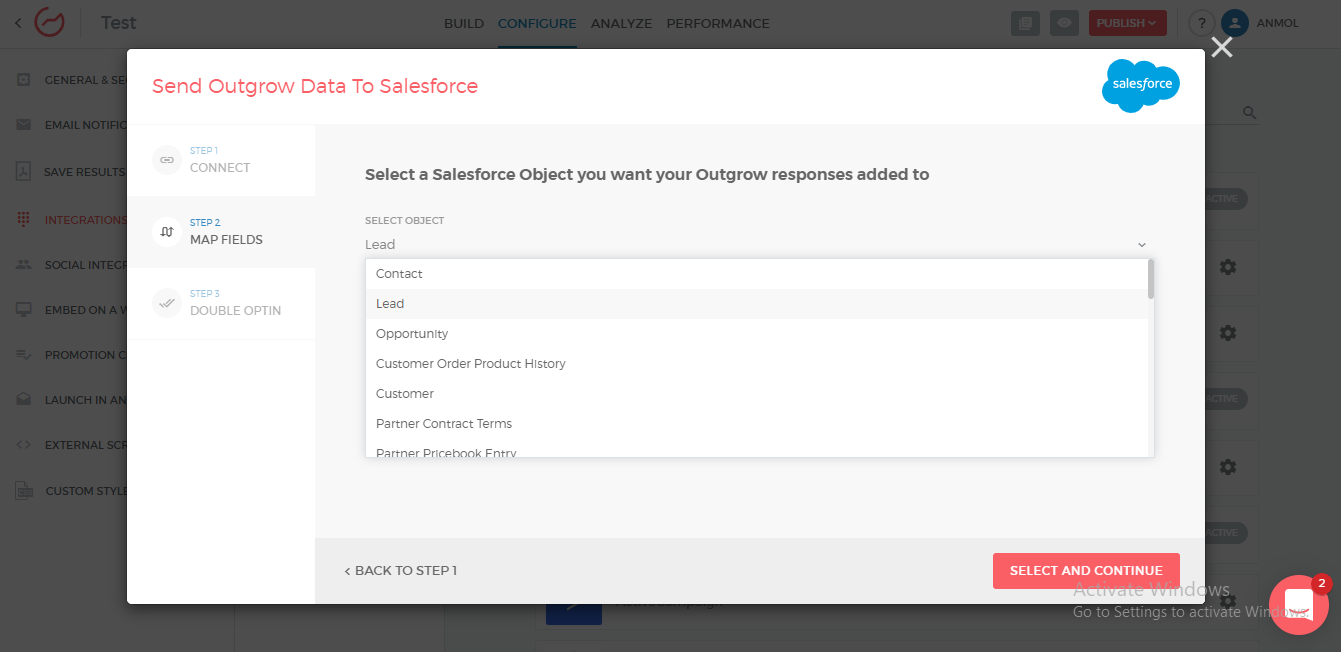Click the Step 1 Connect link icon
Viewport: 1341px width, 652px height.
167,160
